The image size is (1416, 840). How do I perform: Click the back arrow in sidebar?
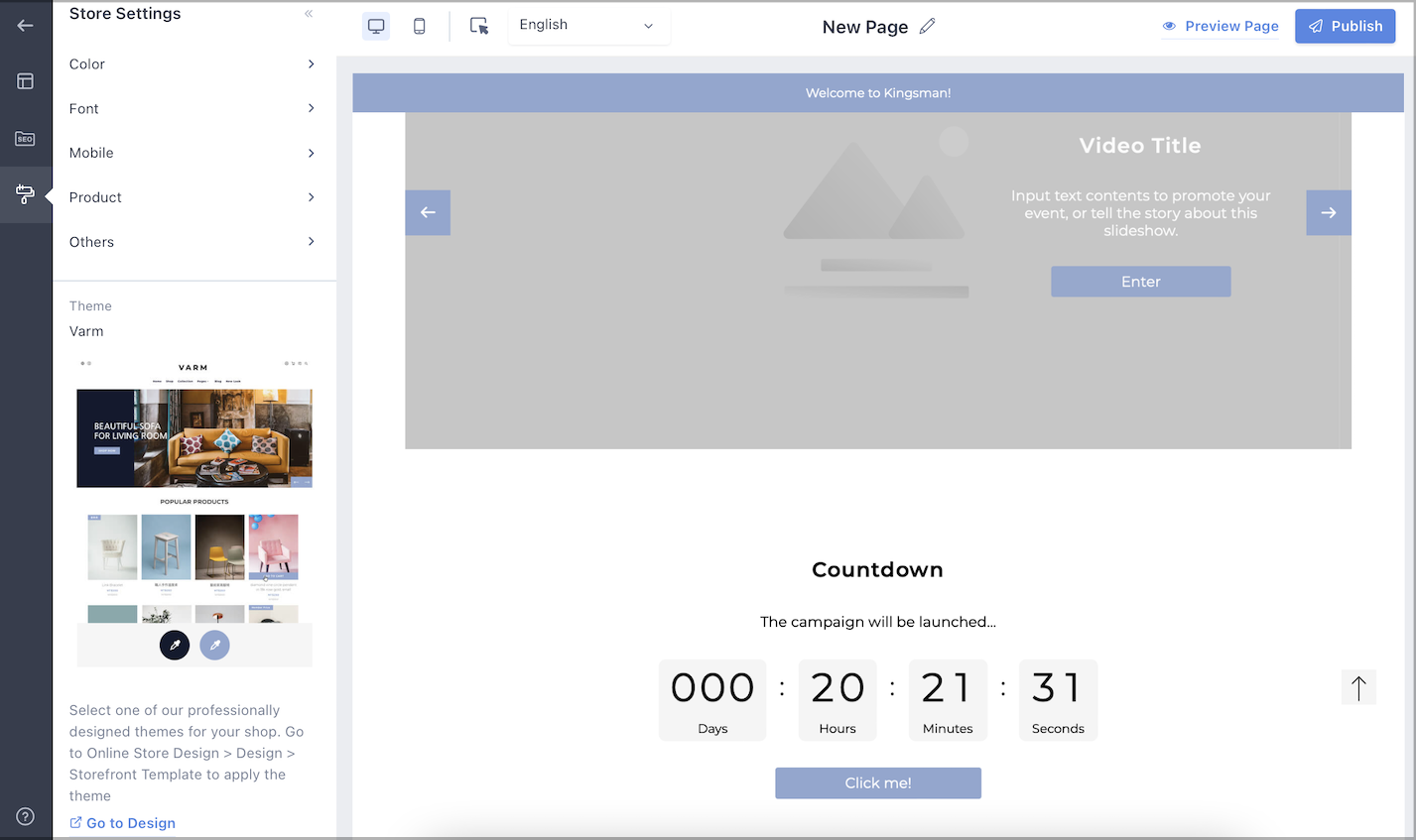pos(25,25)
